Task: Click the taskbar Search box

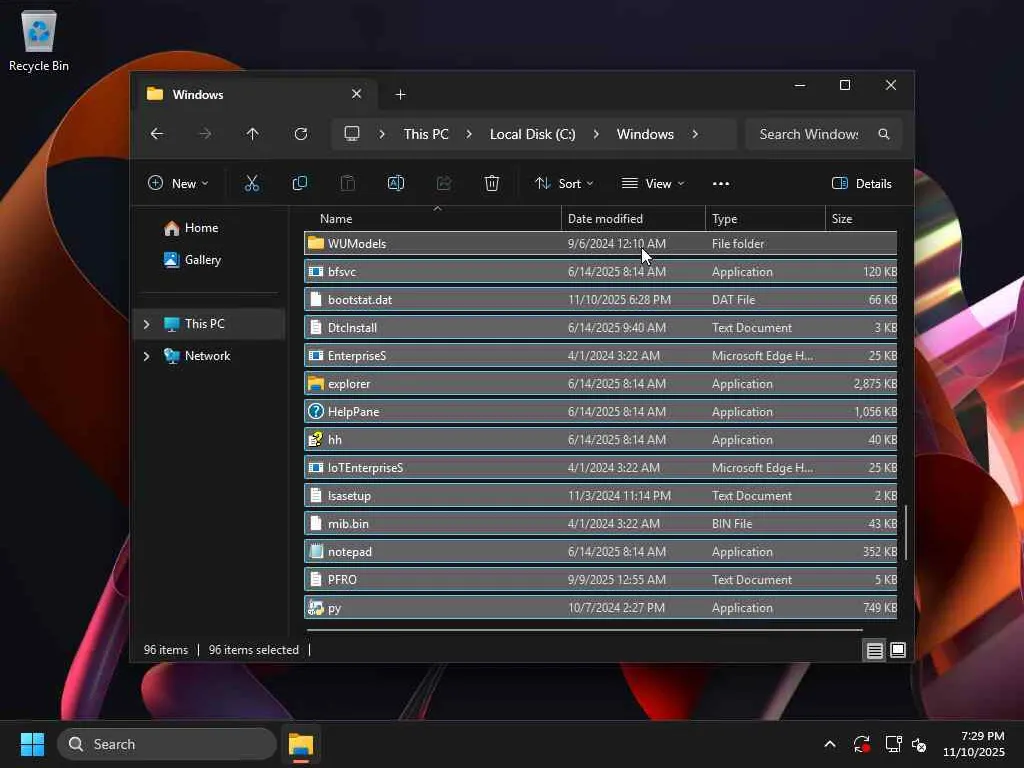Action: [167, 744]
